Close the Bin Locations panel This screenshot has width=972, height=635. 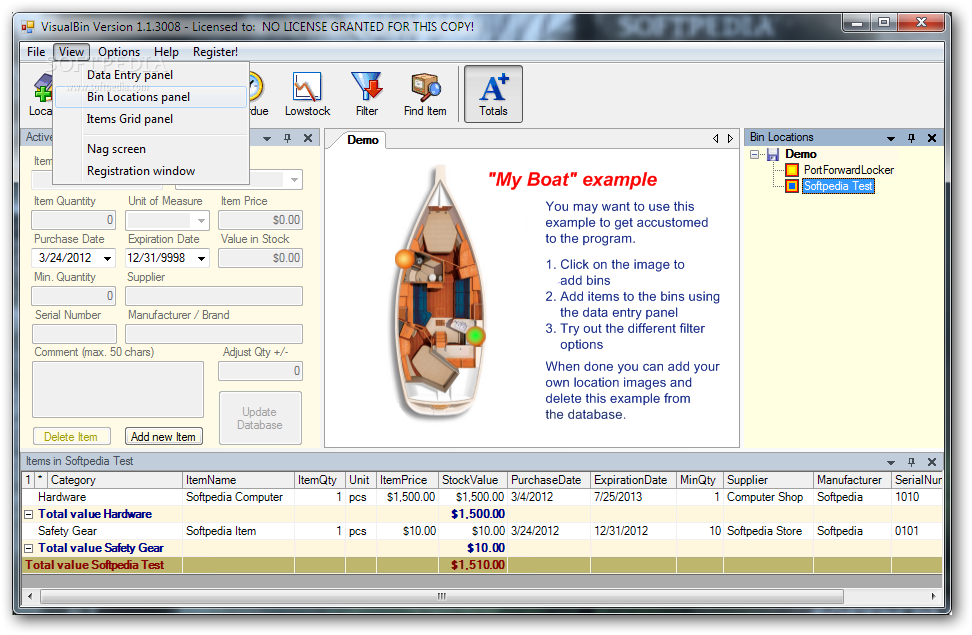click(932, 138)
